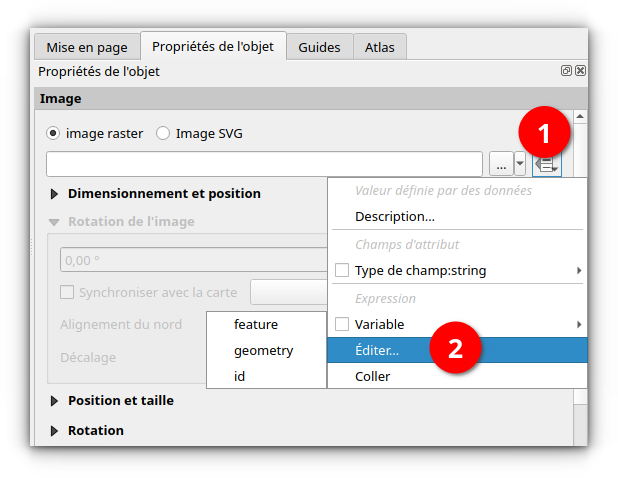Viewport: 618px width, 478px height.
Task: Click the panel float/undock icon
Action: click(566, 72)
